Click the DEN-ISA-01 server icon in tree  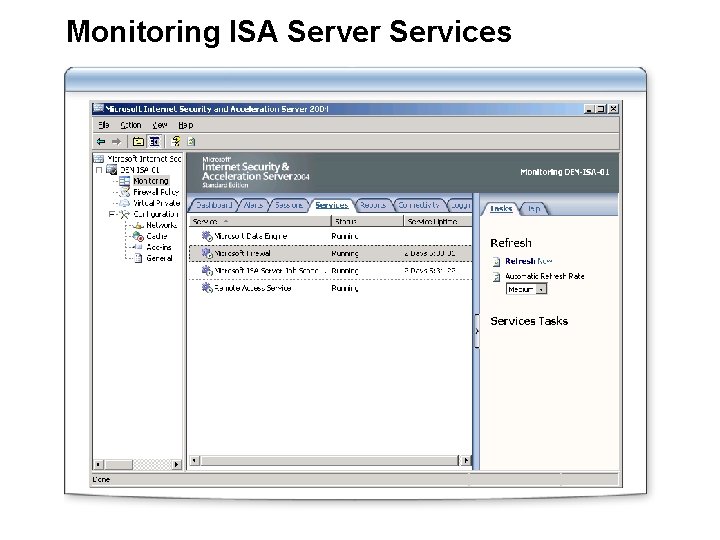[112, 170]
